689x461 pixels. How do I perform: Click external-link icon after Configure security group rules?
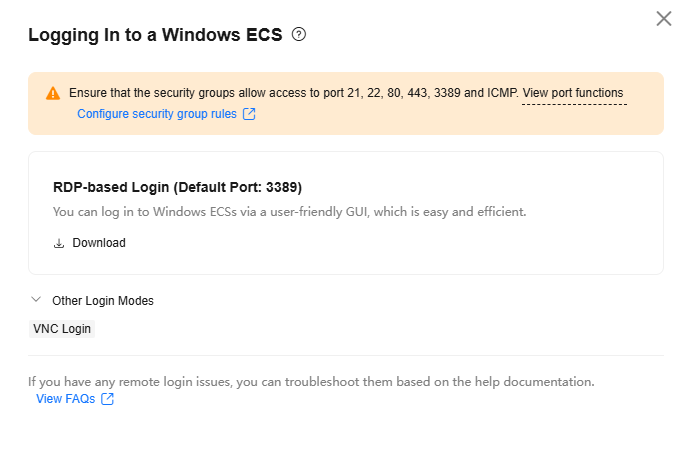(x=249, y=114)
